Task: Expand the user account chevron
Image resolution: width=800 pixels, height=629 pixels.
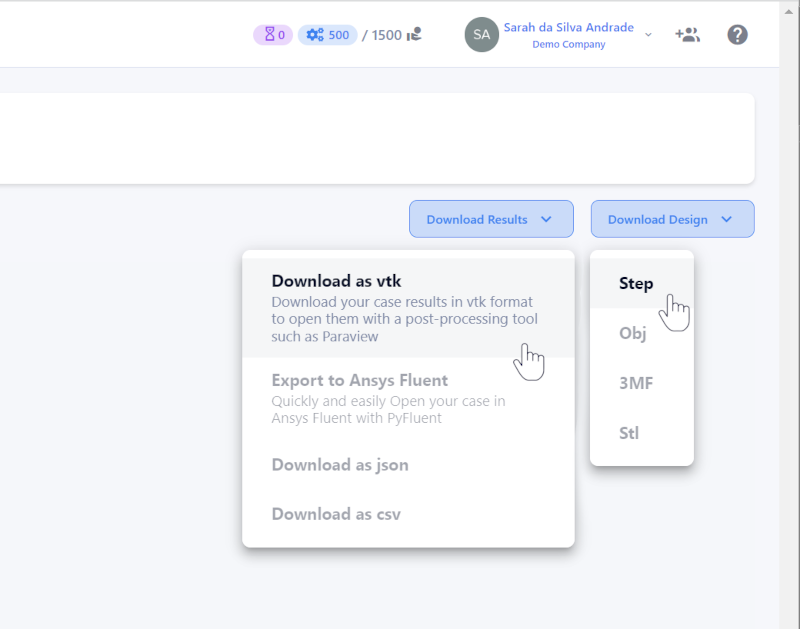Action: tap(648, 35)
